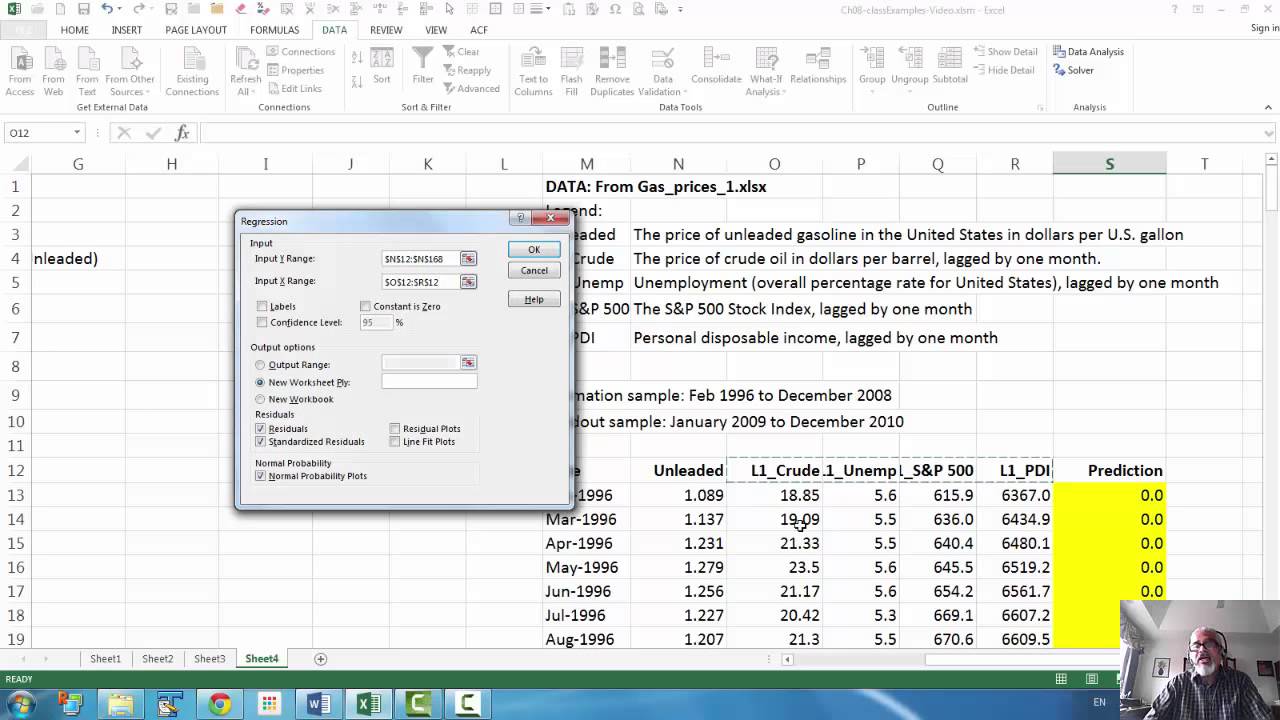Image resolution: width=1280 pixels, height=720 pixels.
Task: Open the Name Box dropdown arrow
Action: coord(77,133)
